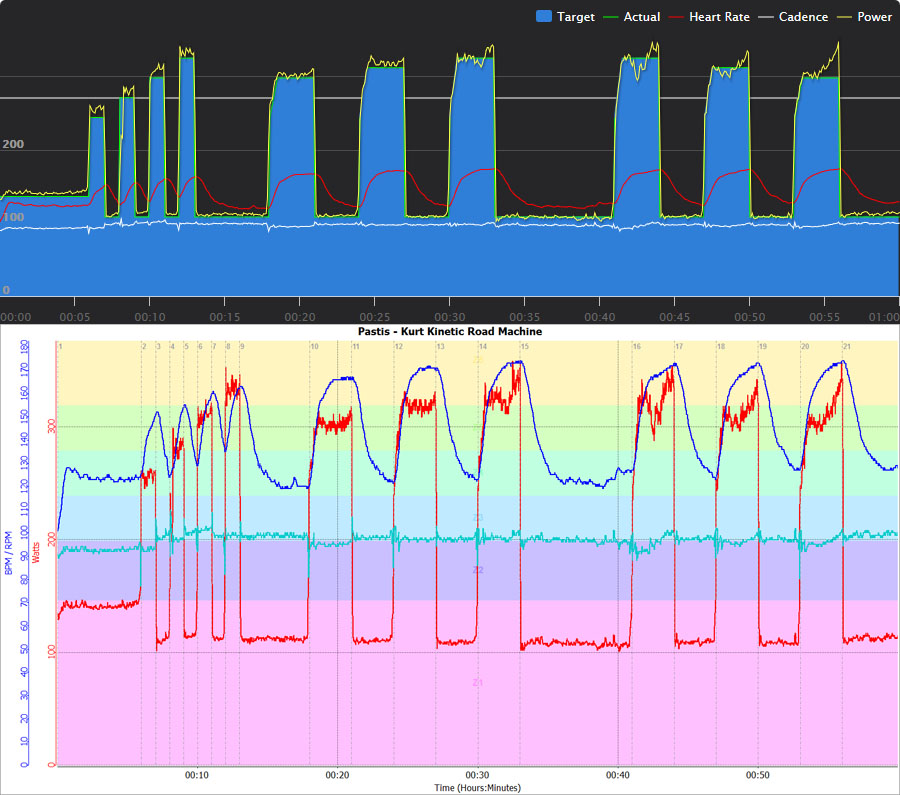Click the red Watts axis label
Image resolution: width=900 pixels, height=795 pixels.
[x=37, y=552]
